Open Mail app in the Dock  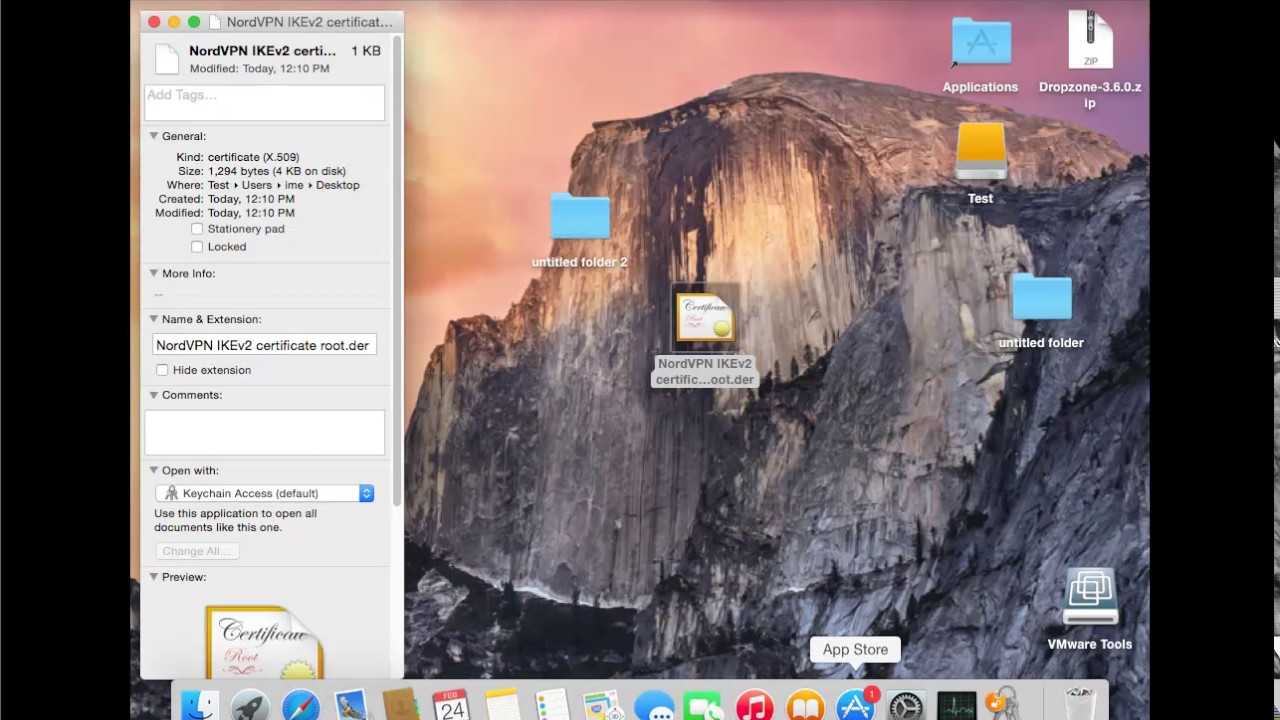coord(351,704)
